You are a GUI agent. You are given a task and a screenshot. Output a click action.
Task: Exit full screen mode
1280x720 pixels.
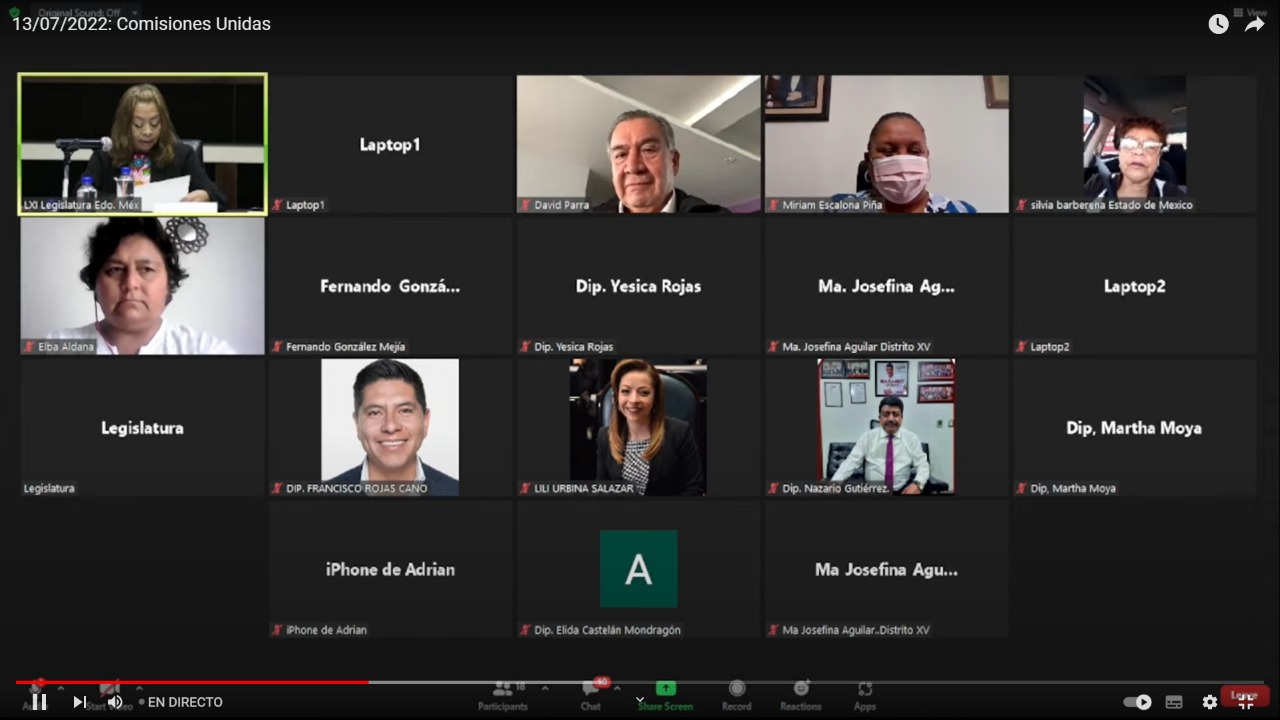(x=1246, y=702)
